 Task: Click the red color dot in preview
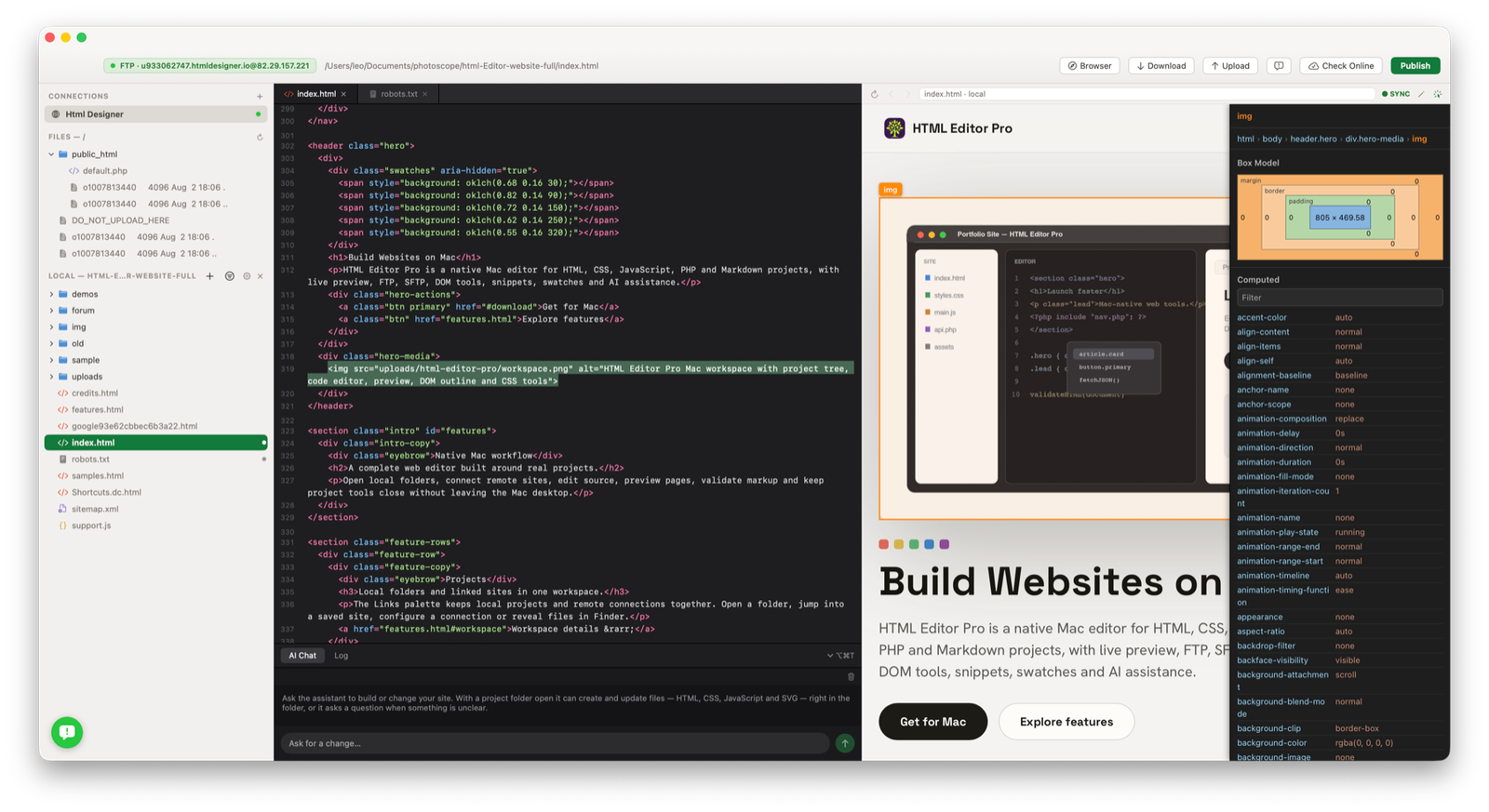[884, 544]
